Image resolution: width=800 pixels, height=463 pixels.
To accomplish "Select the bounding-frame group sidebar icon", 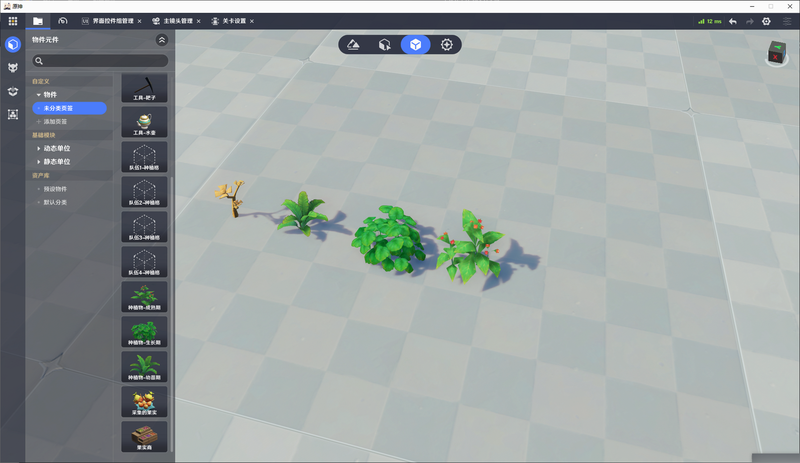I will pos(13,114).
